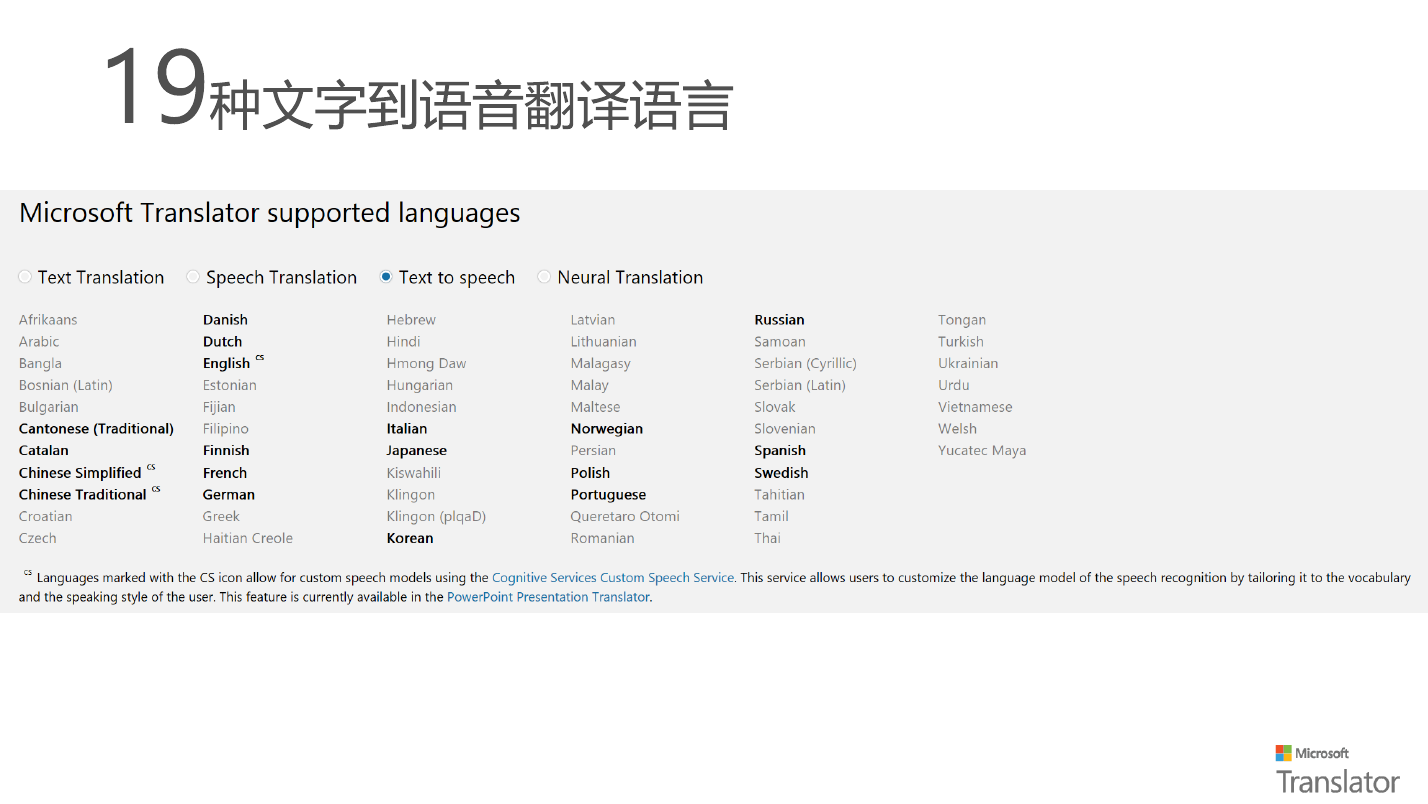Click the CS icon beside Chinese Traditional
The height and width of the screenshot is (804, 1428).
156,489
